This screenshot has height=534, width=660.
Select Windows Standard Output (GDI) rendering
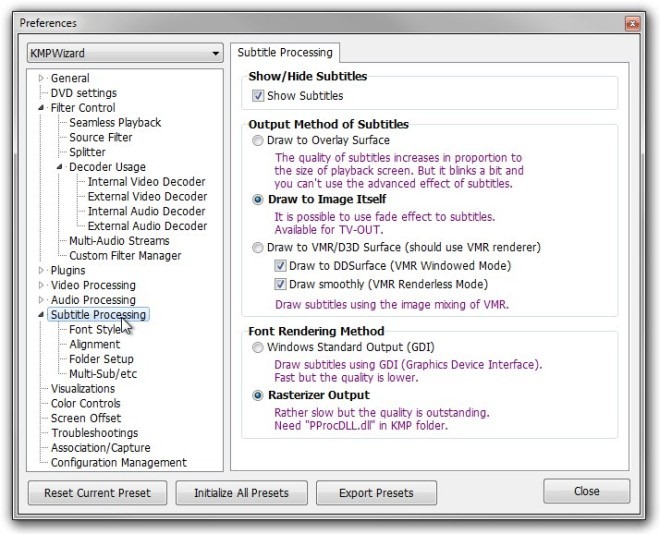[x=259, y=347]
